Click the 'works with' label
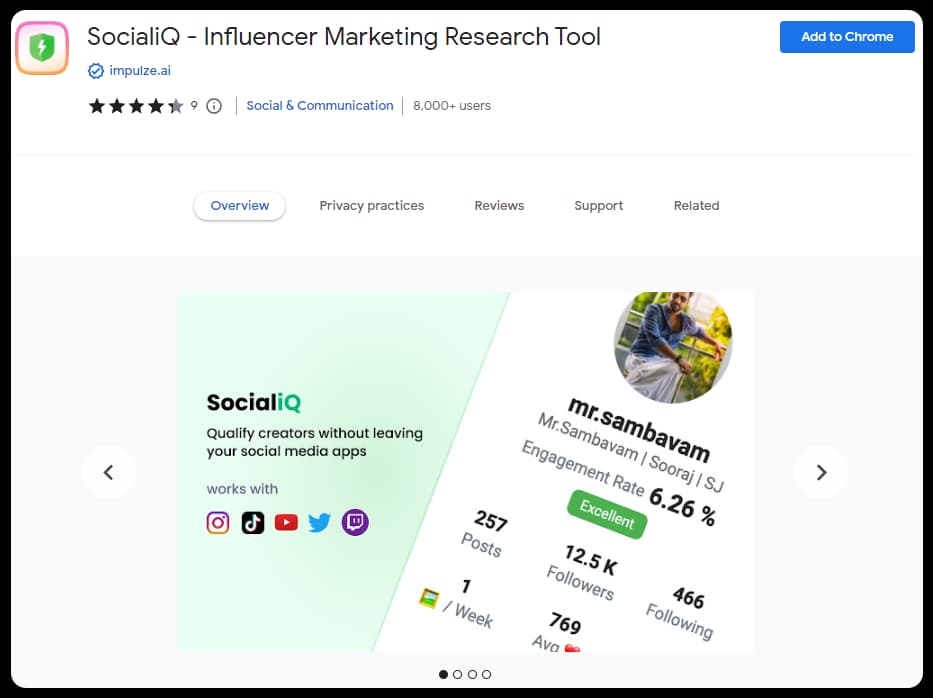Screen dimensions: 933x698 [x=242, y=489]
